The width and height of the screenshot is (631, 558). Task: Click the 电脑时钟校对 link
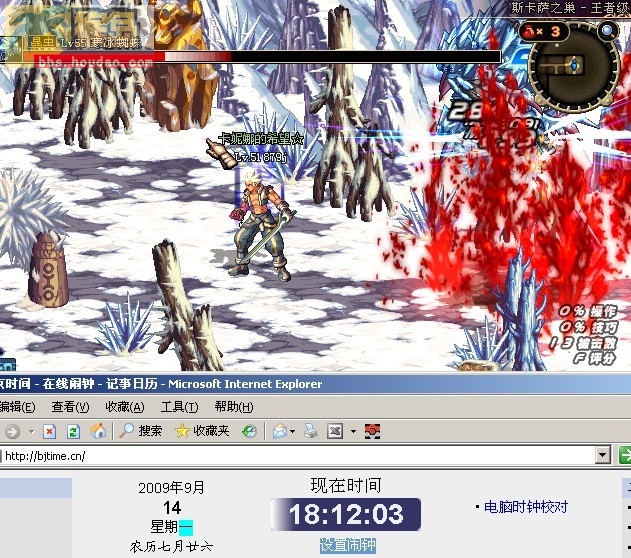click(526, 507)
